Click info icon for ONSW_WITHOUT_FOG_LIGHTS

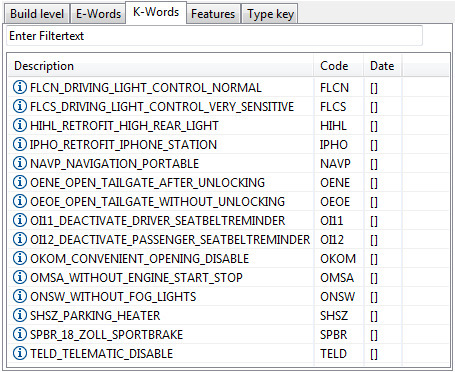click(x=20, y=296)
